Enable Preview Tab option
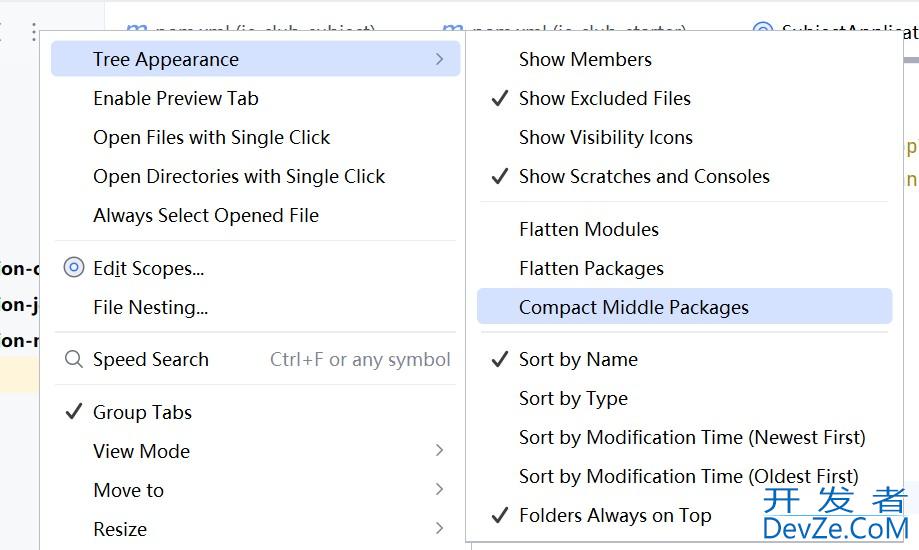Viewport: 919px width, 550px height. [x=175, y=98]
